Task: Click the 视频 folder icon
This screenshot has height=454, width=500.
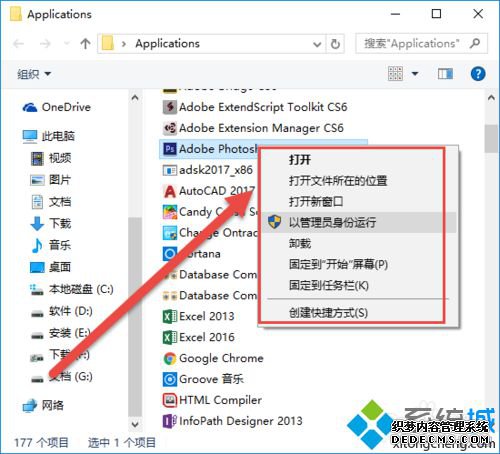Action: click(x=37, y=158)
